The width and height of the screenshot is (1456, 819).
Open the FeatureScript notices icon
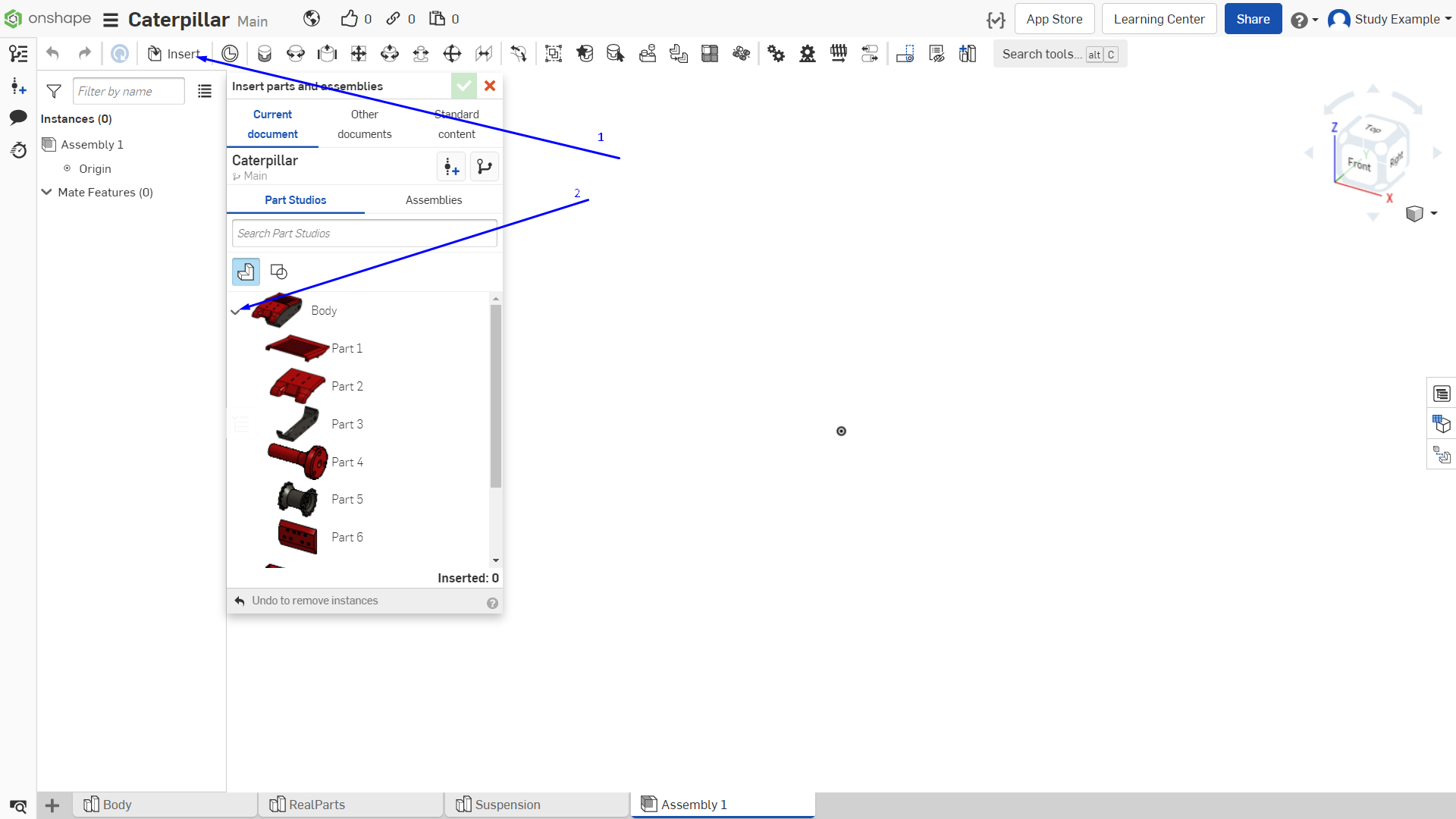click(996, 20)
